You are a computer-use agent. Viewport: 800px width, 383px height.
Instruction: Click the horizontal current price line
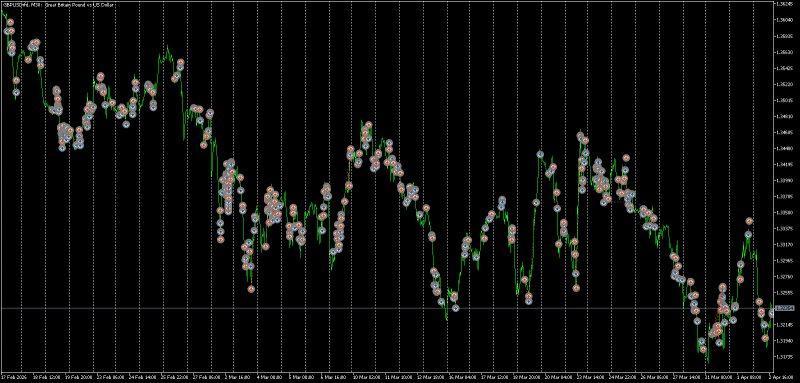tap(388, 309)
